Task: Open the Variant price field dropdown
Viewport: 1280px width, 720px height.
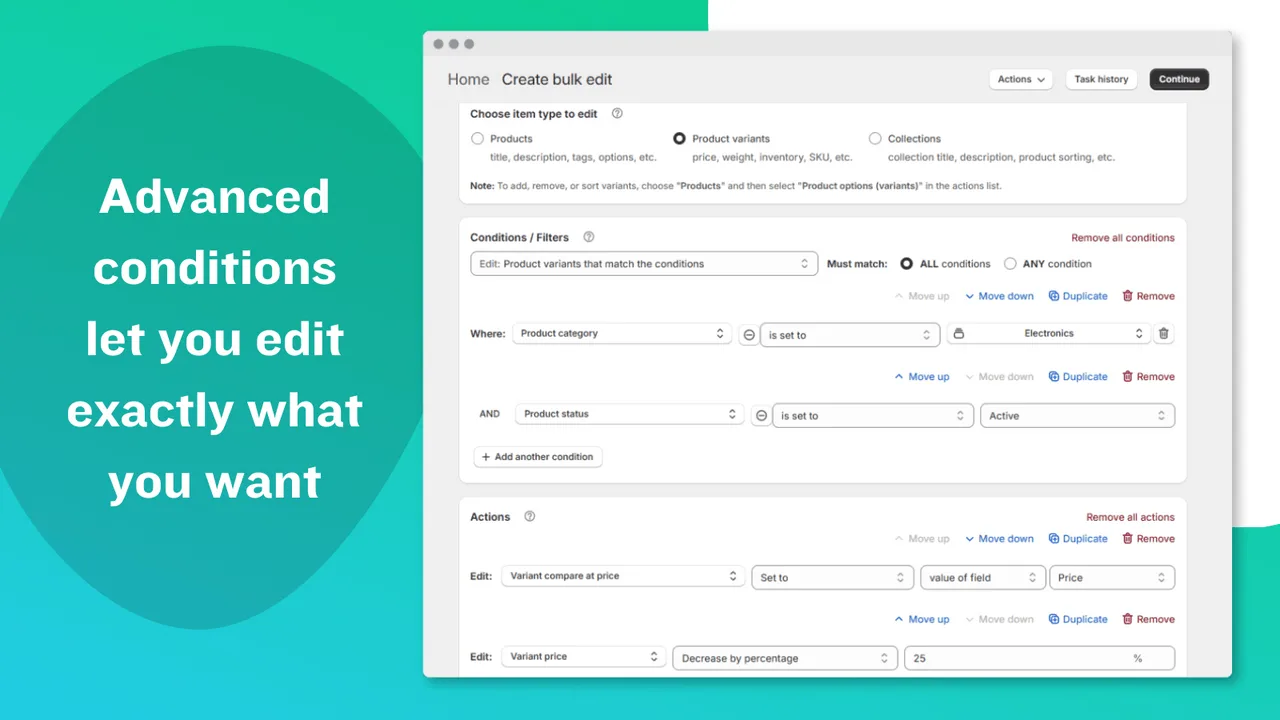Action: (x=584, y=657)
